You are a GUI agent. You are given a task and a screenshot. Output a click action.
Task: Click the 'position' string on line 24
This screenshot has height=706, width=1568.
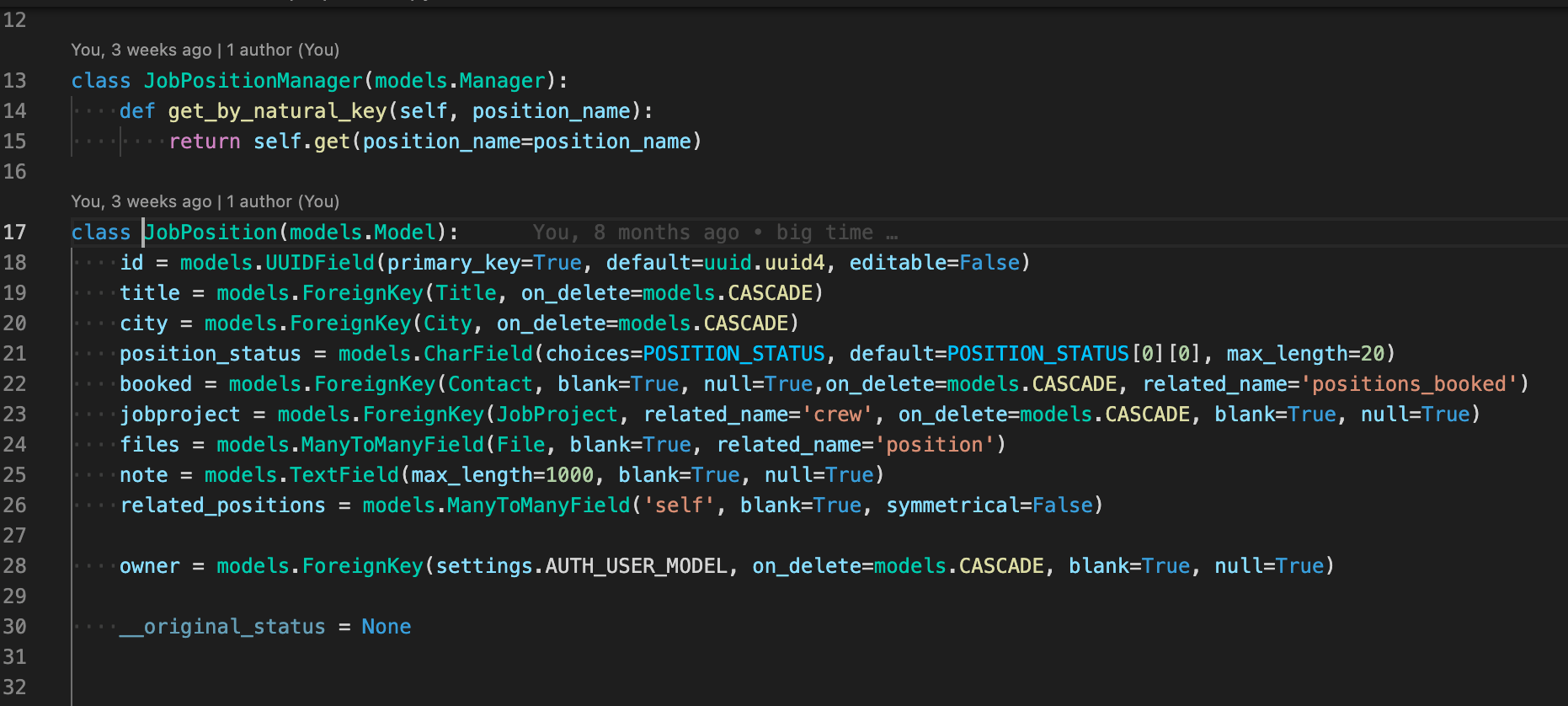tap(935, 445)
